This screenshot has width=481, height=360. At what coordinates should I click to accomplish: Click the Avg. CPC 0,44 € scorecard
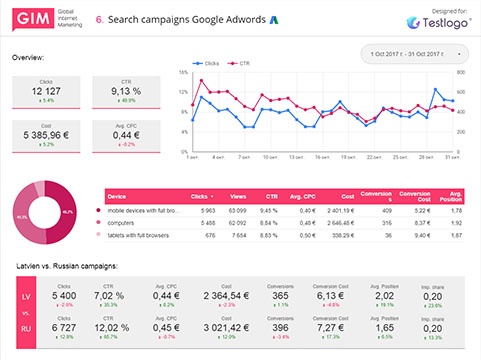click(x=126, y=136)
